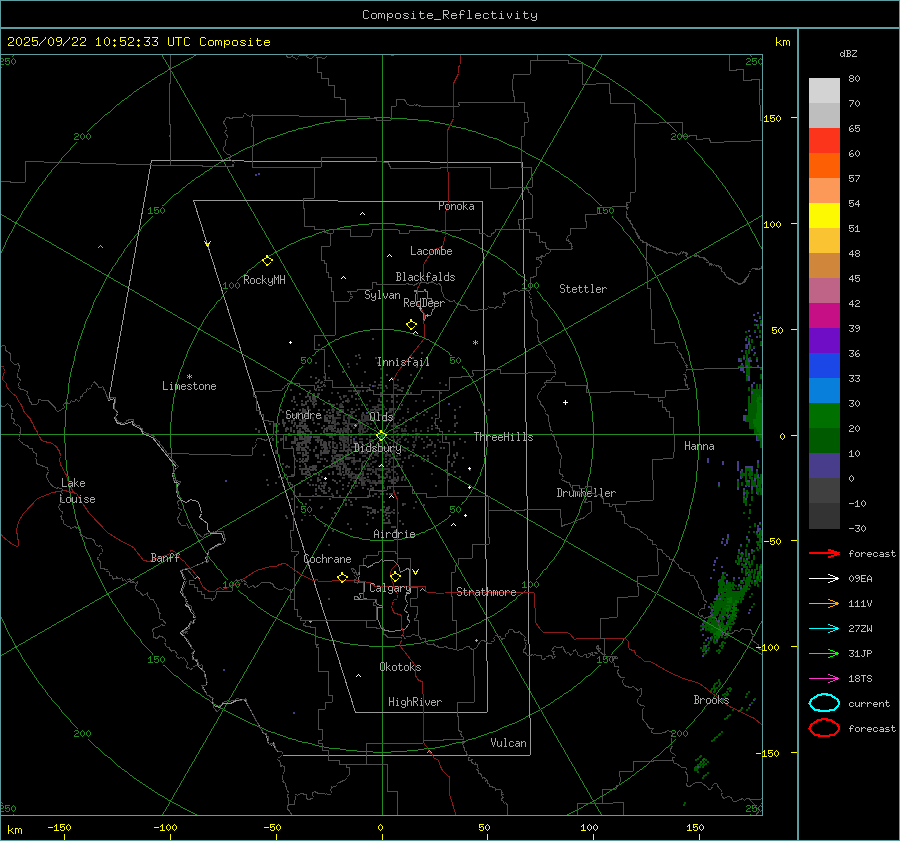Click the yellow 54 dBZ color swatch
The width and height of the screenshot is (900, 841).
(x=824, y=215)
